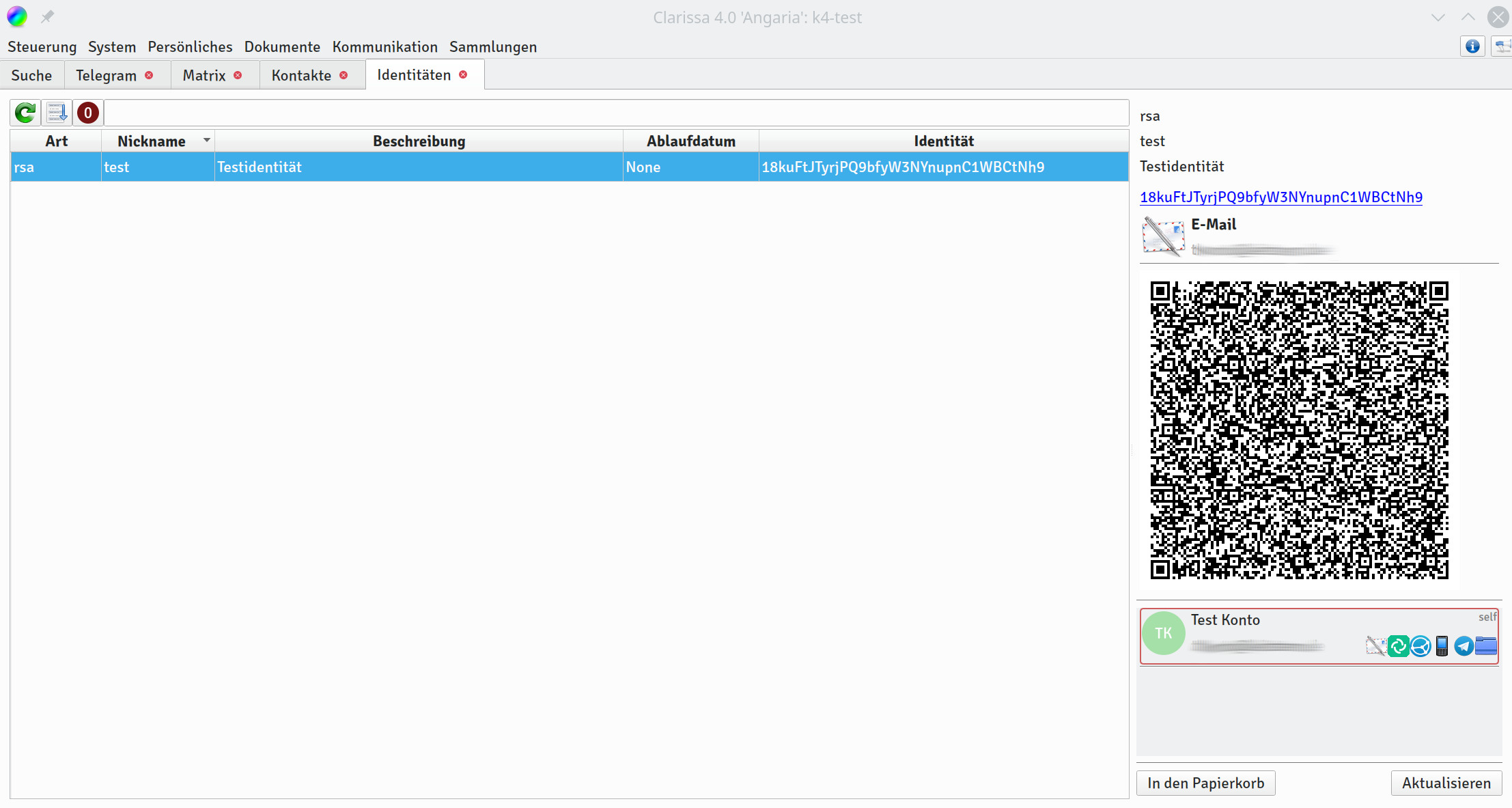This screenshot has width=1512, height=808.
Task: Sort by the Ablaufdatum column header
Action: 691,141
